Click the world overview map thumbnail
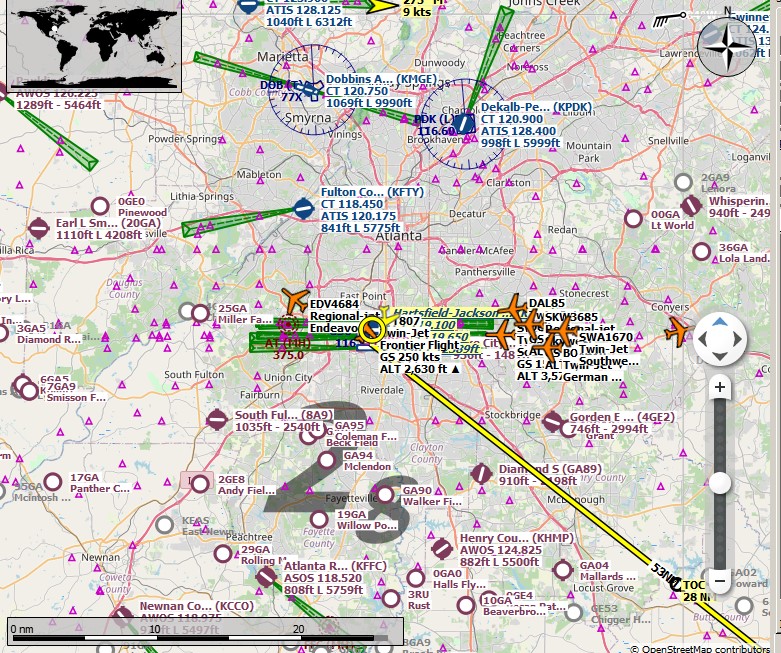 (94, 44)
